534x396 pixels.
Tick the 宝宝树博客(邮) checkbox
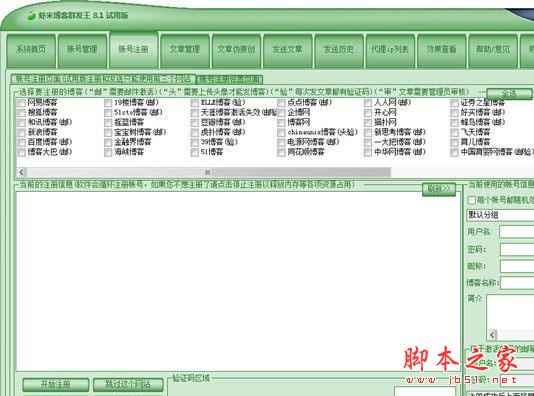(108, 132)
